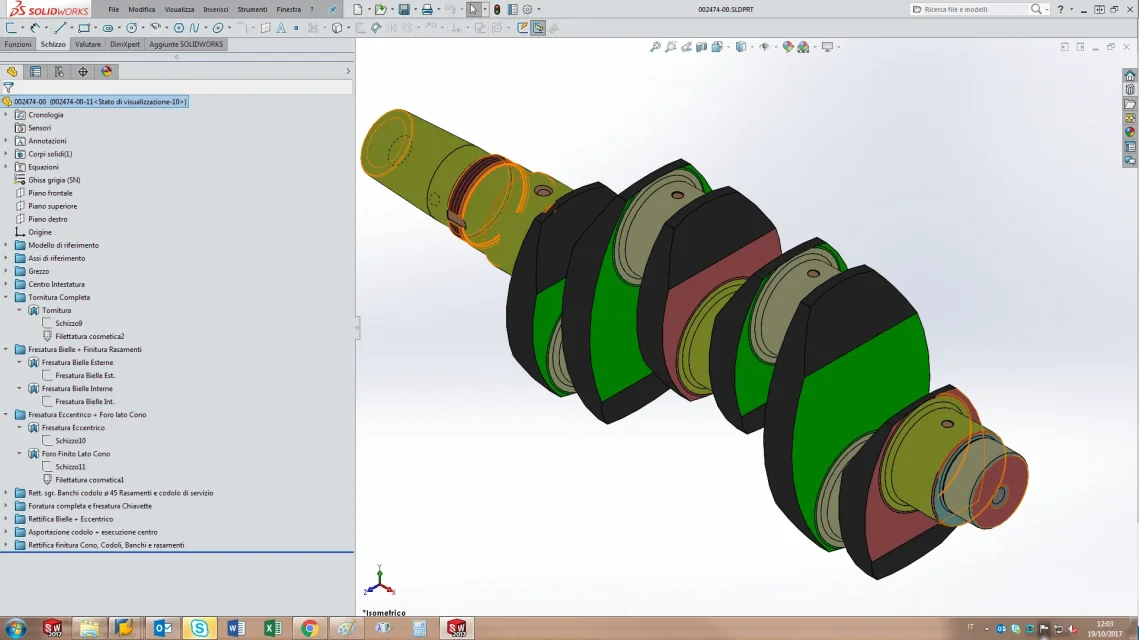Select the Piano frontale plane

tap(50, 193)
